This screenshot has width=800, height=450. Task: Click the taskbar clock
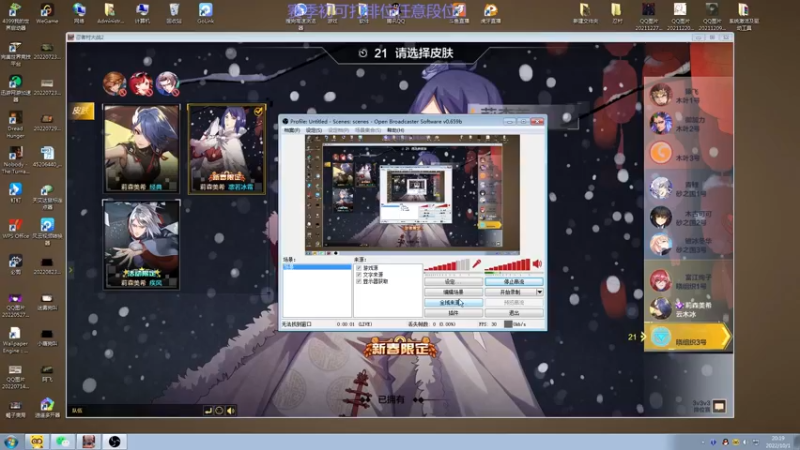click(x=778, y=442)
